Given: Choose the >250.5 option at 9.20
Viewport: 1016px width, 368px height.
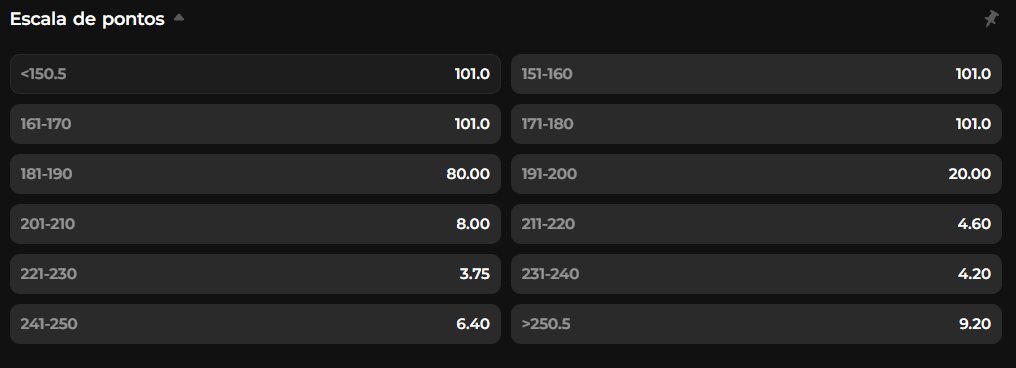Looking at the screenshot, I should (x=756, y=324).
